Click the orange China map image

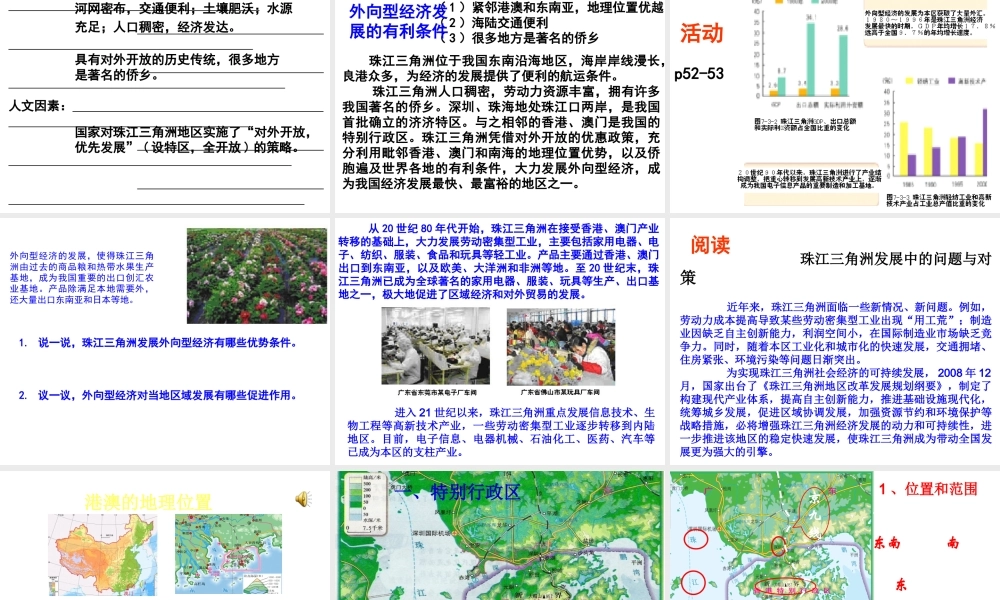pyautogui.click(x=102, y=555)
